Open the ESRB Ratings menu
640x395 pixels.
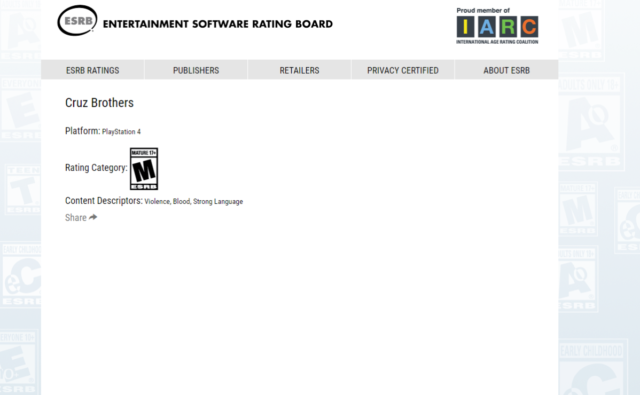click(93, 70)
